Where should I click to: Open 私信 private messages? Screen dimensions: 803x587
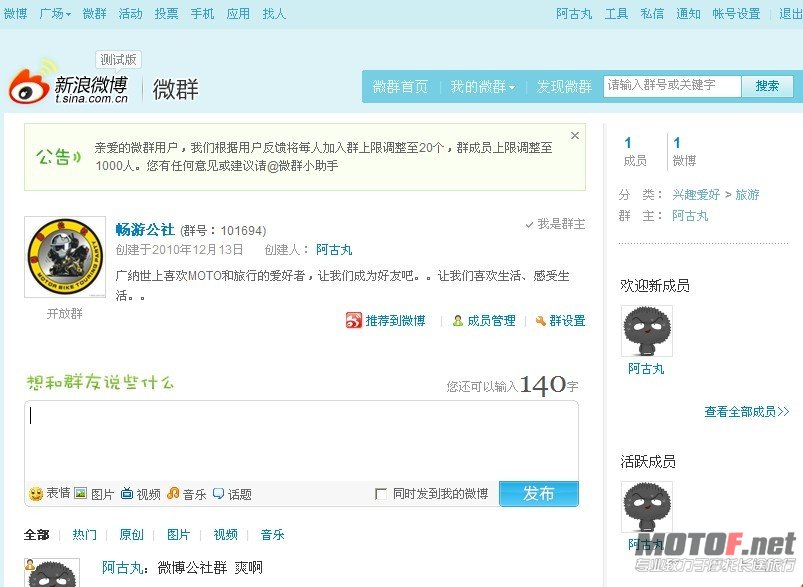(652, 14)
